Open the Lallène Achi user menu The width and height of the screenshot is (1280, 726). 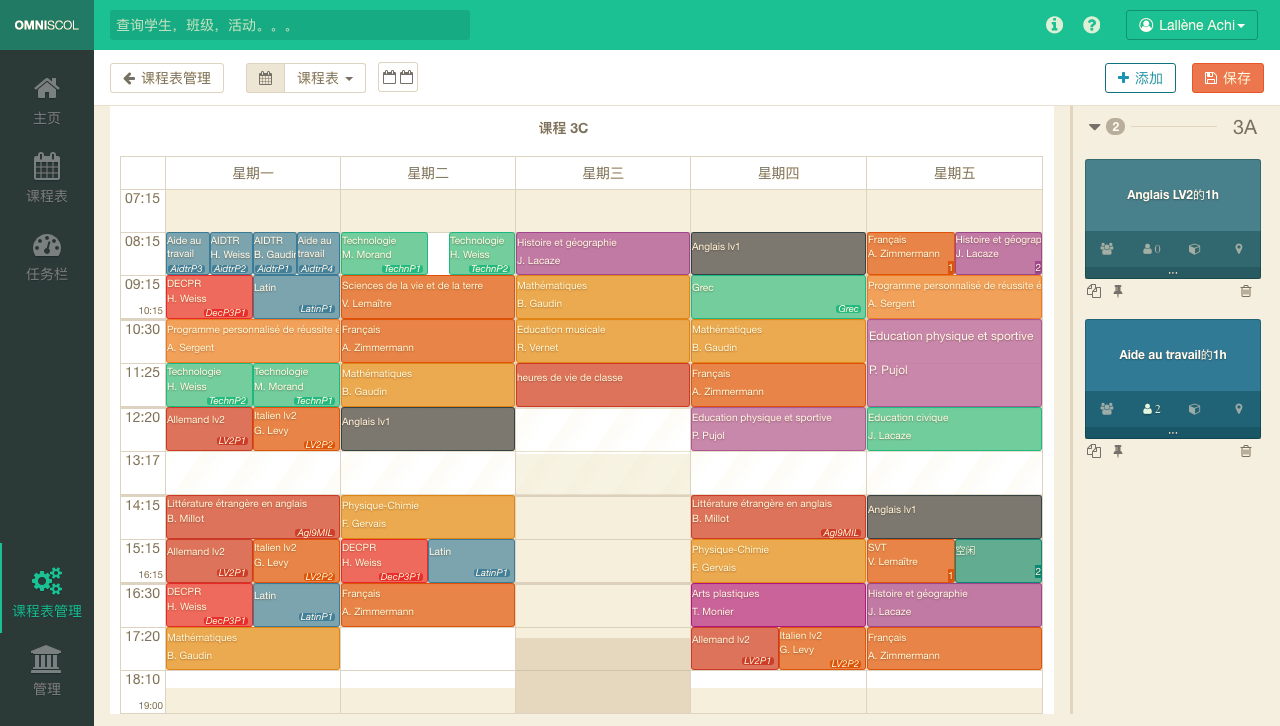click(1191, 25)
